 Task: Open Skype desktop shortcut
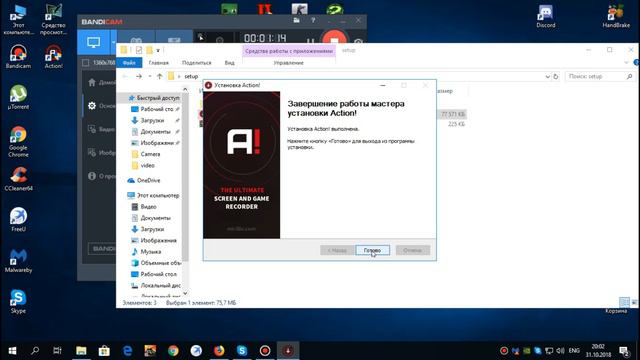coord(18,301)
